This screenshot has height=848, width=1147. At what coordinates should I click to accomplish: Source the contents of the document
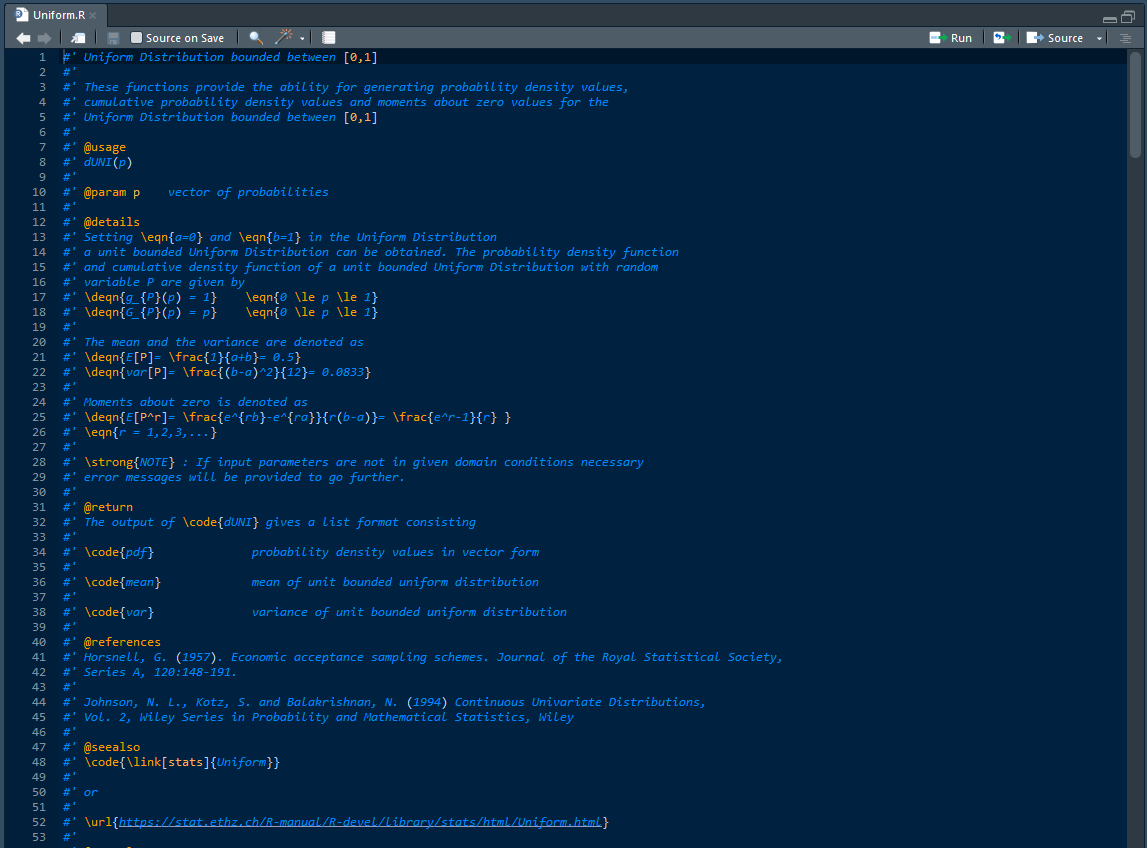point(1054,38)
